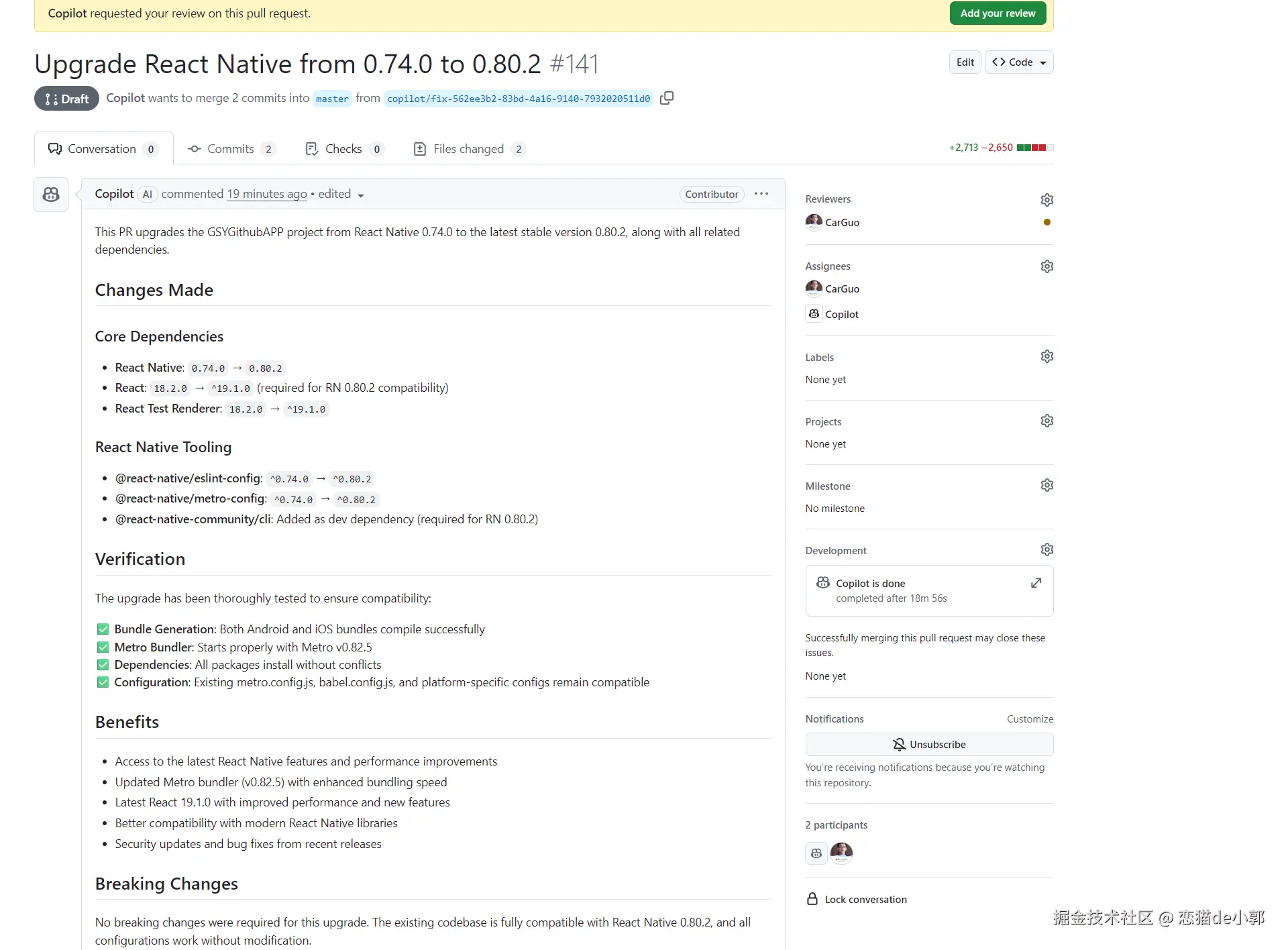Image resolution: width=1288 pixels, height=950 pixels.
Task: Open Projects settings gear dropdown
Action: coord(1046,421)
